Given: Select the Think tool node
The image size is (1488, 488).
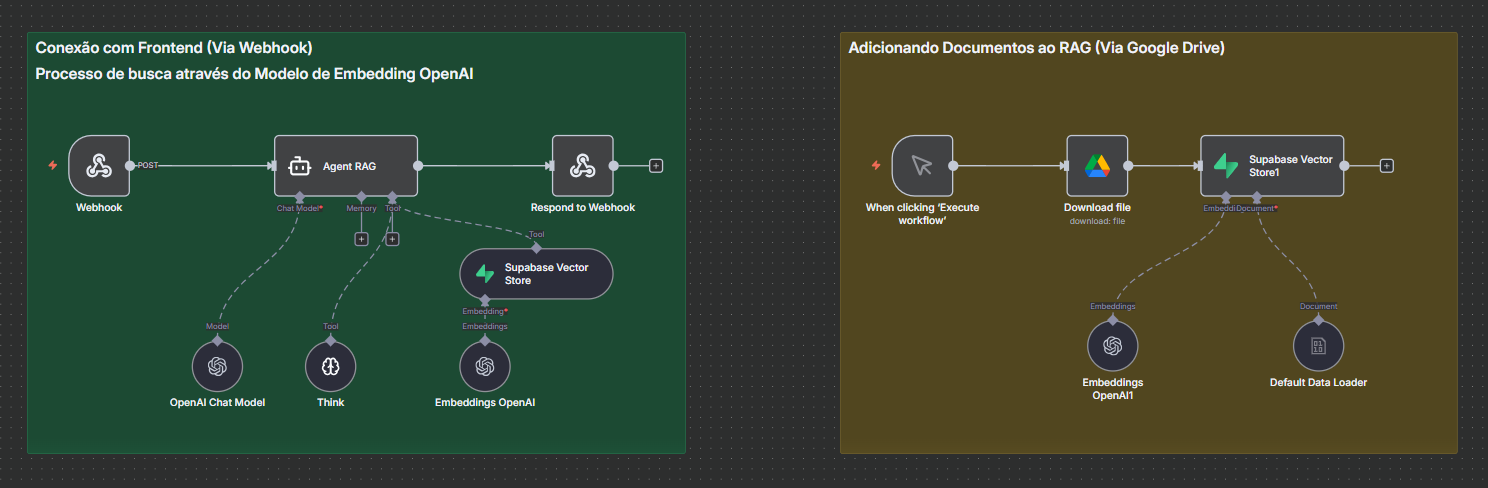Looking at the screenshot, I should 330,367.
